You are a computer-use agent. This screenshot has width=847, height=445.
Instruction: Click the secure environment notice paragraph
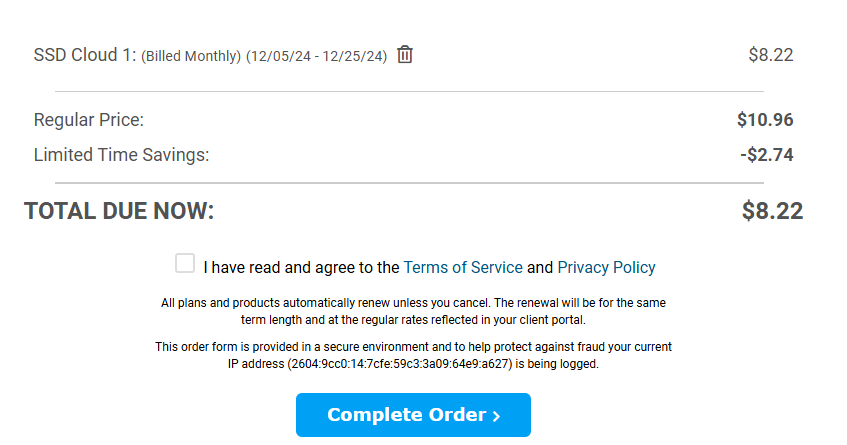click(x=413, y=347)
